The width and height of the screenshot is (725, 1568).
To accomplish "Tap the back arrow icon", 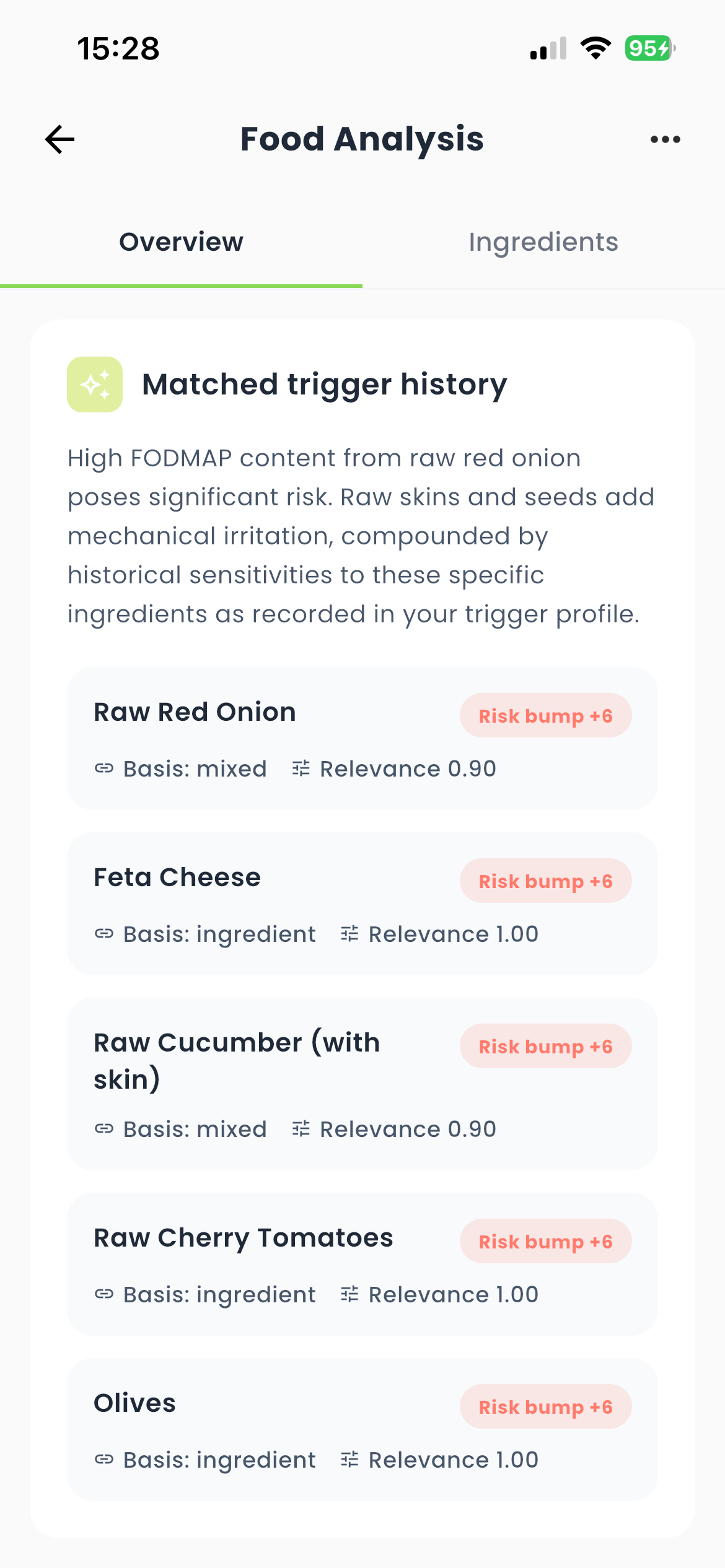I will pyautogui.click(x=60, y=139).
